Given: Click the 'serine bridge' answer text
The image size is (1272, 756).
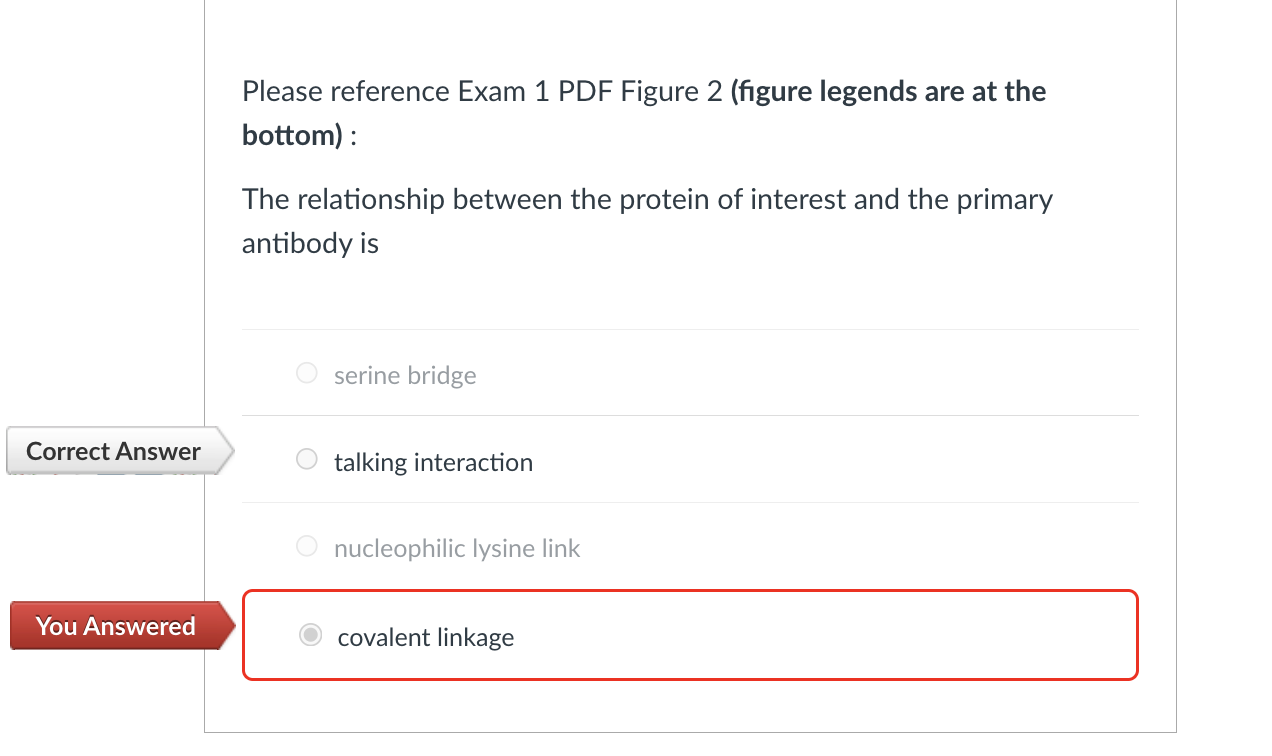Looking at the screenshot, I should coord(405,376).
